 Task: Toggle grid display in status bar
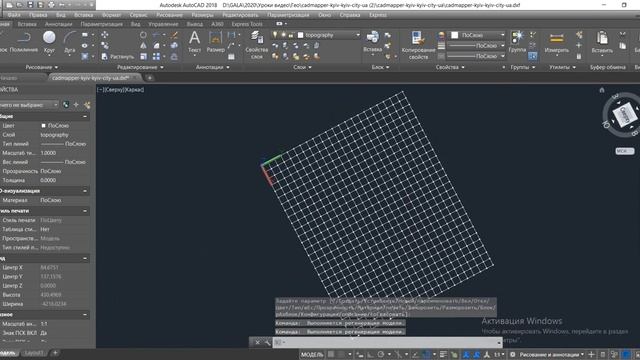[x=331, y=354]
